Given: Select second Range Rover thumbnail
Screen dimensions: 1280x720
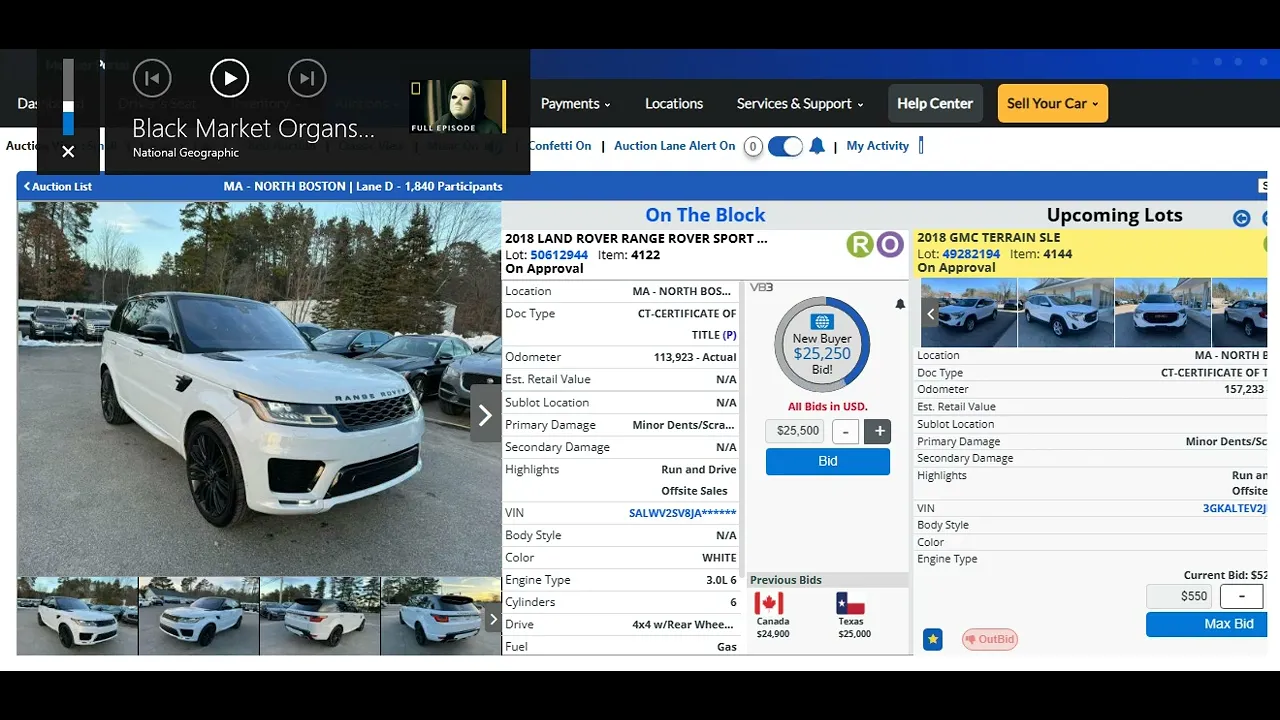Looking at the screenshot, I should 199,616.
